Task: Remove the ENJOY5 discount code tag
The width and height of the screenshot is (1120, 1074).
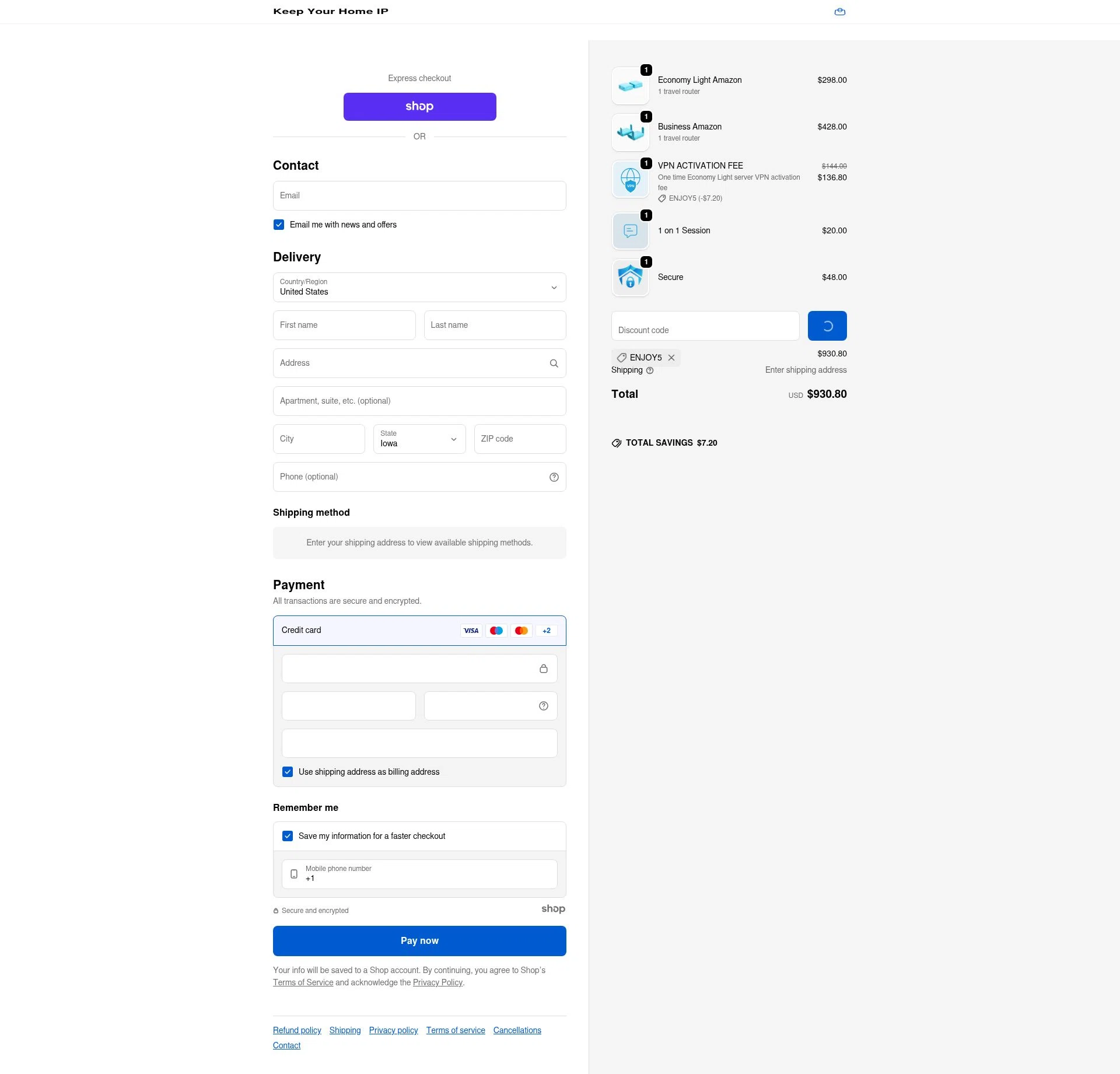Action: click(671, 357)
